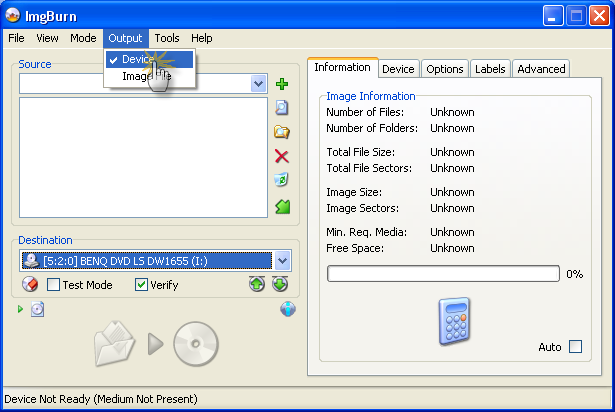This screenshot has width=615, height=412.
Task: Open the Mode menu
Action: (x=83, y=38)
